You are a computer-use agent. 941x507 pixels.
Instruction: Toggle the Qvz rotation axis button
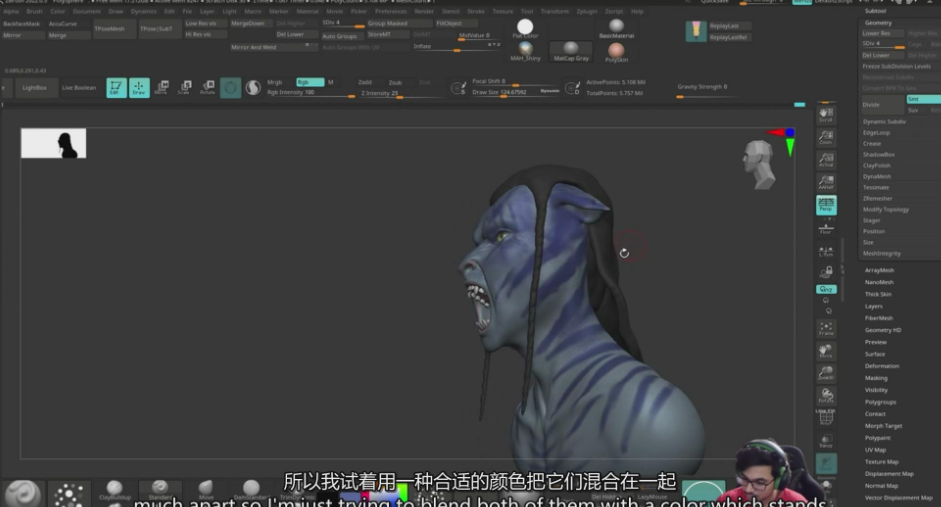click(826, 289)
